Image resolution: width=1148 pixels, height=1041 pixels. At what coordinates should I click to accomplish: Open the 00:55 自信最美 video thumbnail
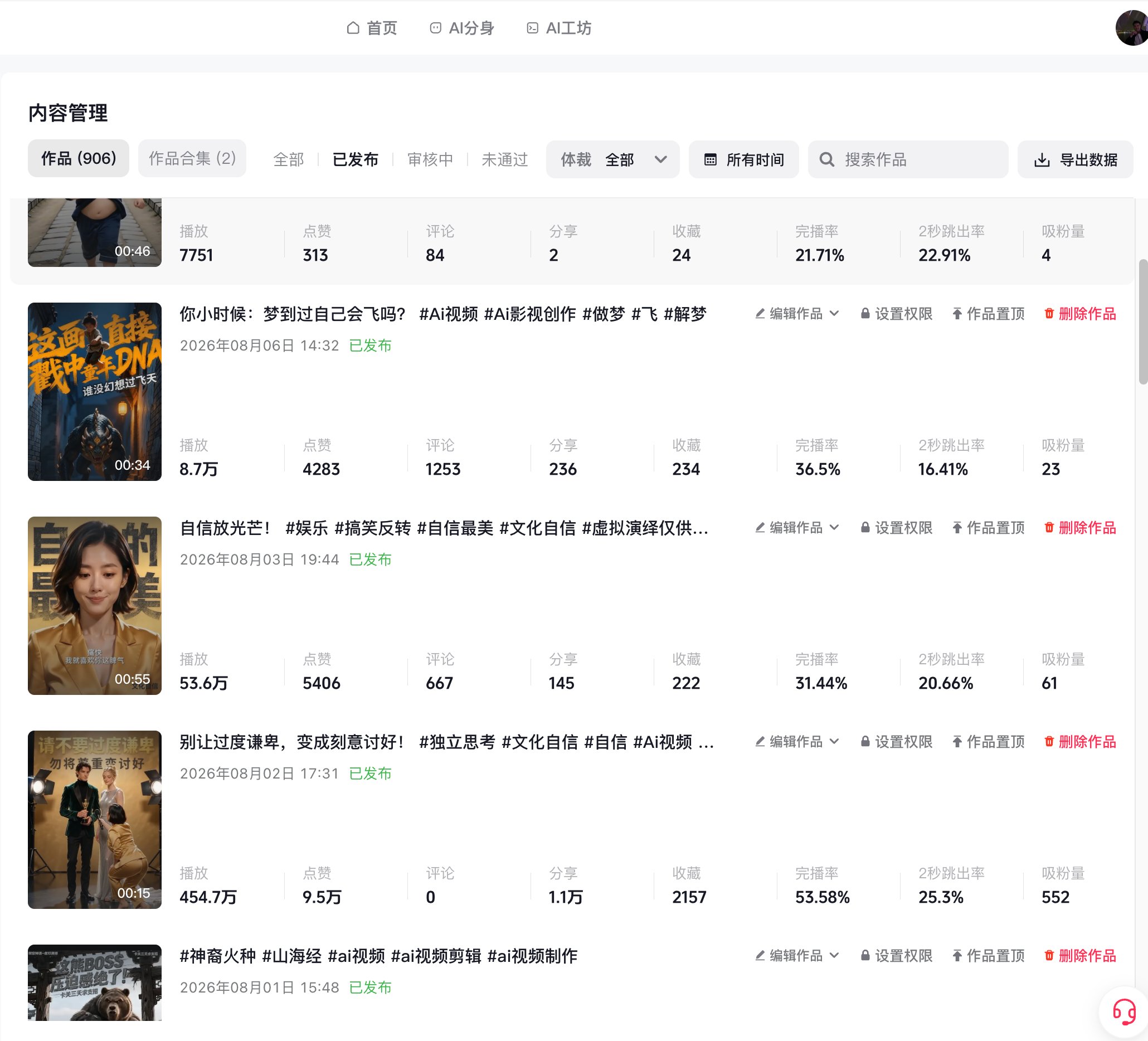[95, 606]
